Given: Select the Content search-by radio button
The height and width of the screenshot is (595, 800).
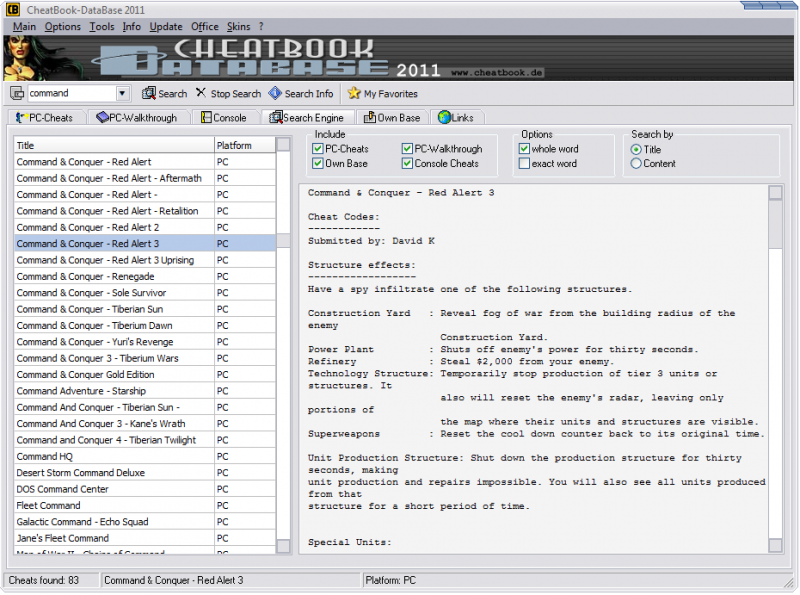Looking at the screenshot, I should (x=636, y=164).
